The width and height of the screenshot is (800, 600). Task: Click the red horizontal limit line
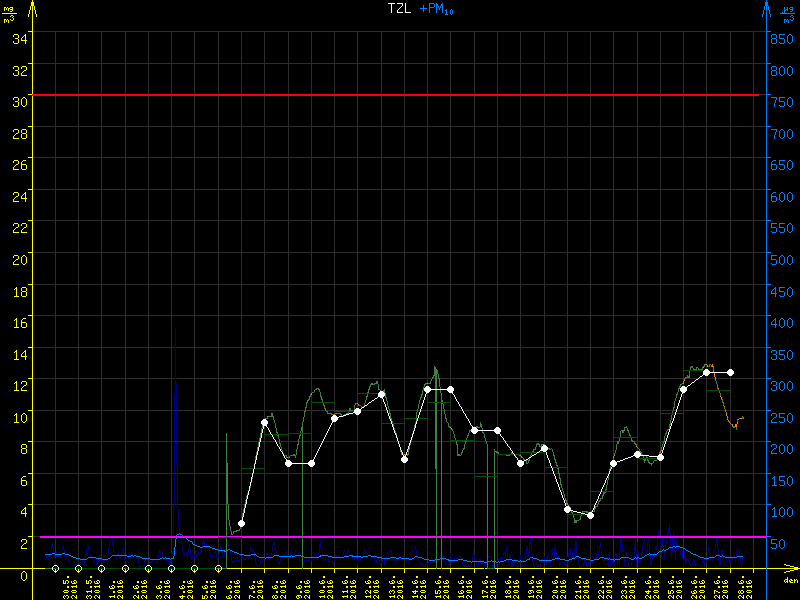pyautogui.click(x=400, y=95)
